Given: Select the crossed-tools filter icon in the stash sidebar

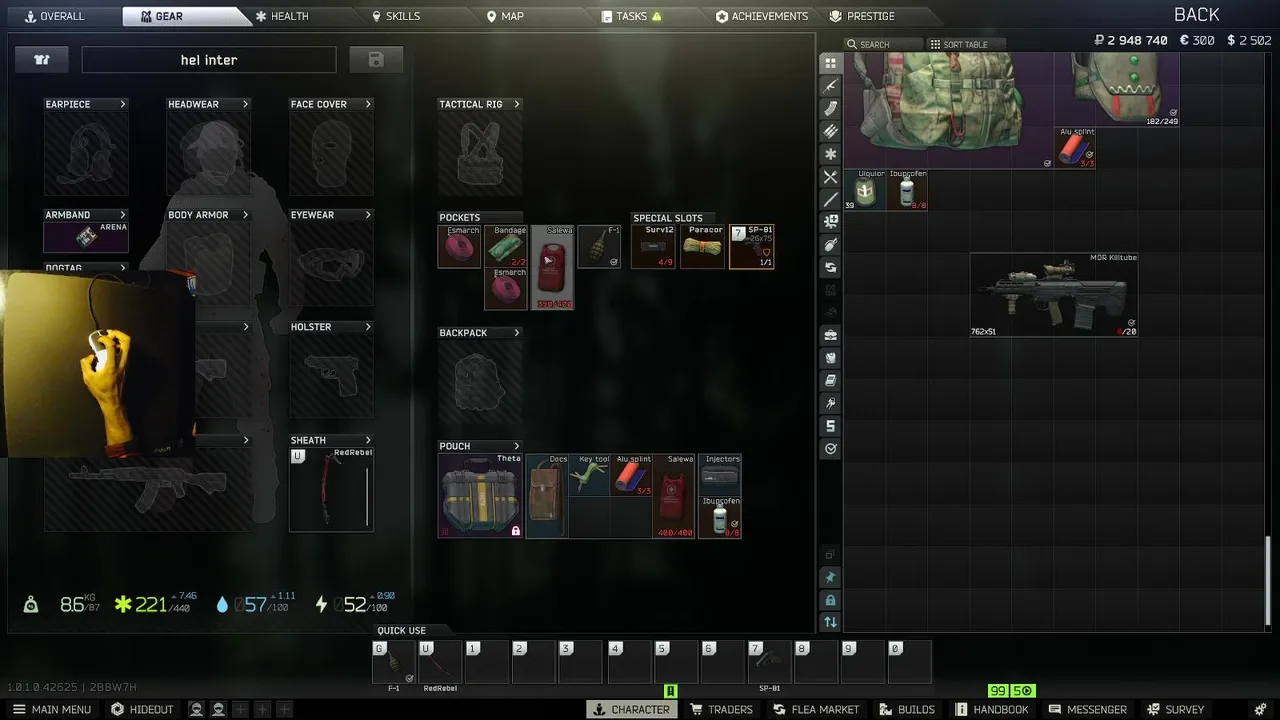Looking at the screenshot, I should click(x=830, y=177).
